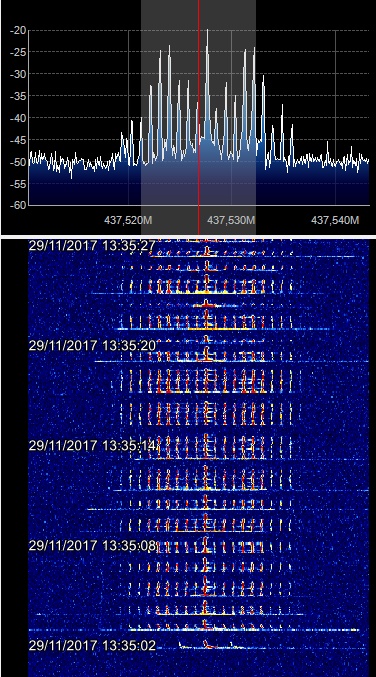Viewport: 376px width, 677px height.
Task: Click the right edge of gray filter band
Action: 256,117
